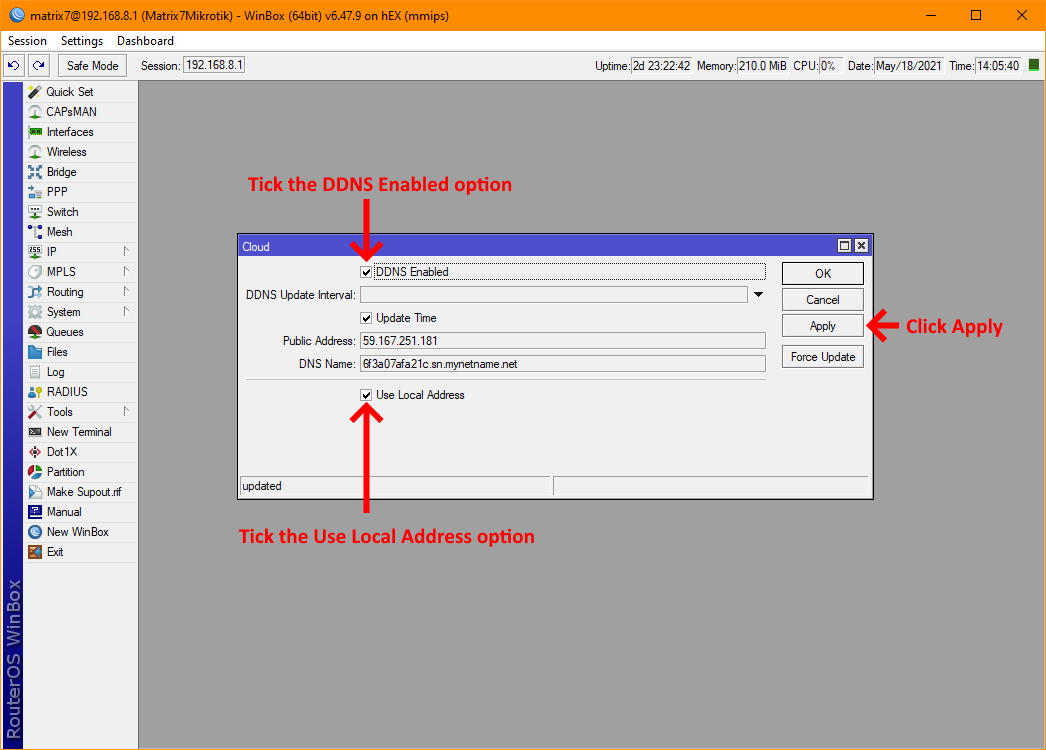The height and width of the screenshot is (750, 1046).
Task: Launch New Terminal
Action: point(80,432)
